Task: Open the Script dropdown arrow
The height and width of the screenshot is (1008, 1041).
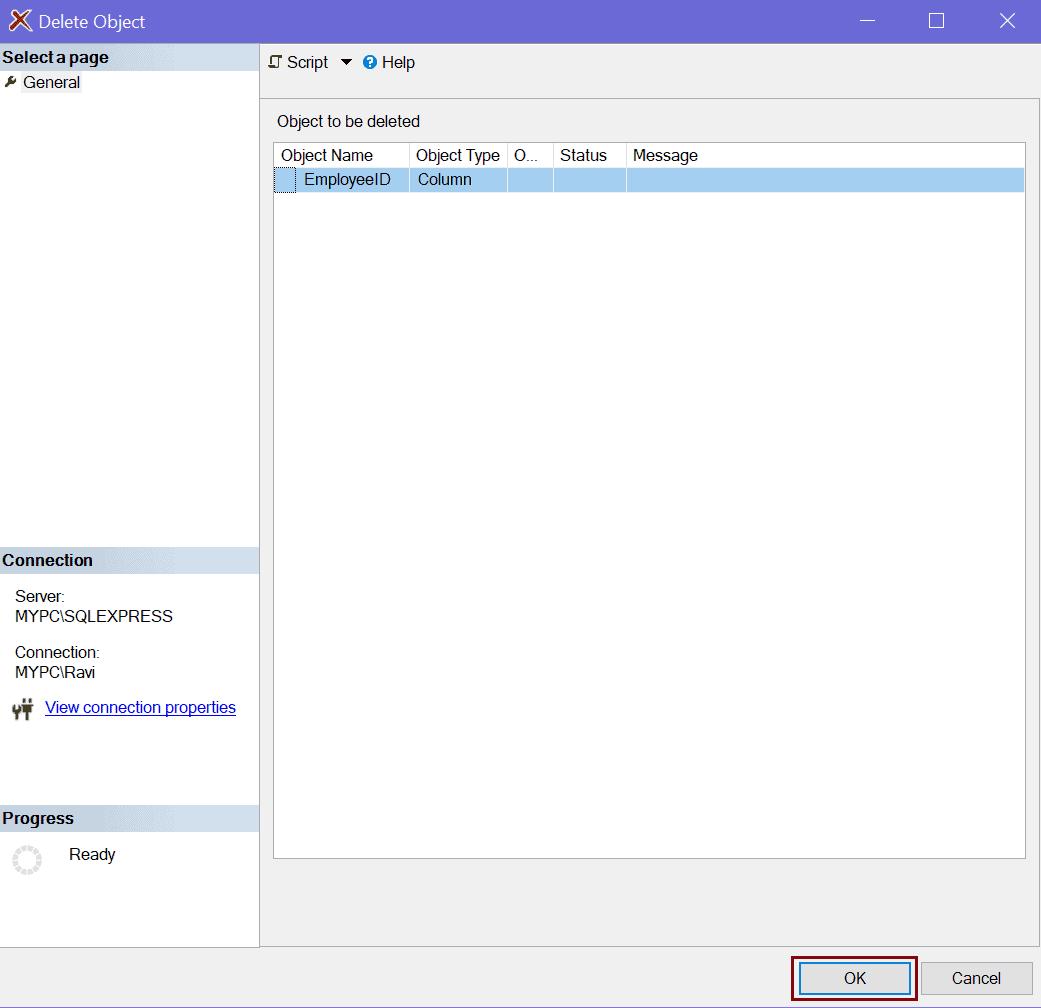Action: click(x=346, y=62)
